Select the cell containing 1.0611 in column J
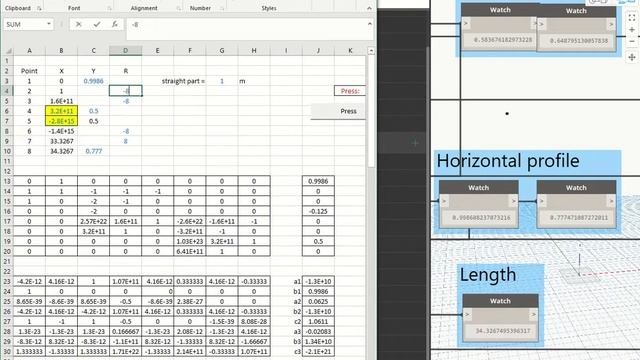Image resolution: width=640 pixels, height=360 pixels. click(x=318, y=322)
